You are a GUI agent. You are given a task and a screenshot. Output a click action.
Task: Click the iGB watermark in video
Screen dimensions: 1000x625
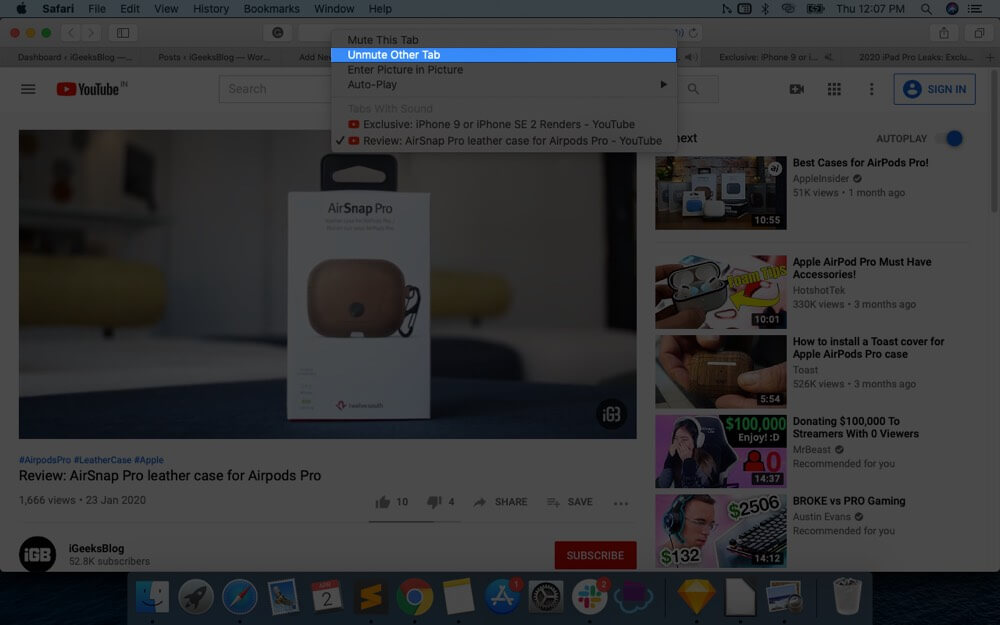coord(611,415)
